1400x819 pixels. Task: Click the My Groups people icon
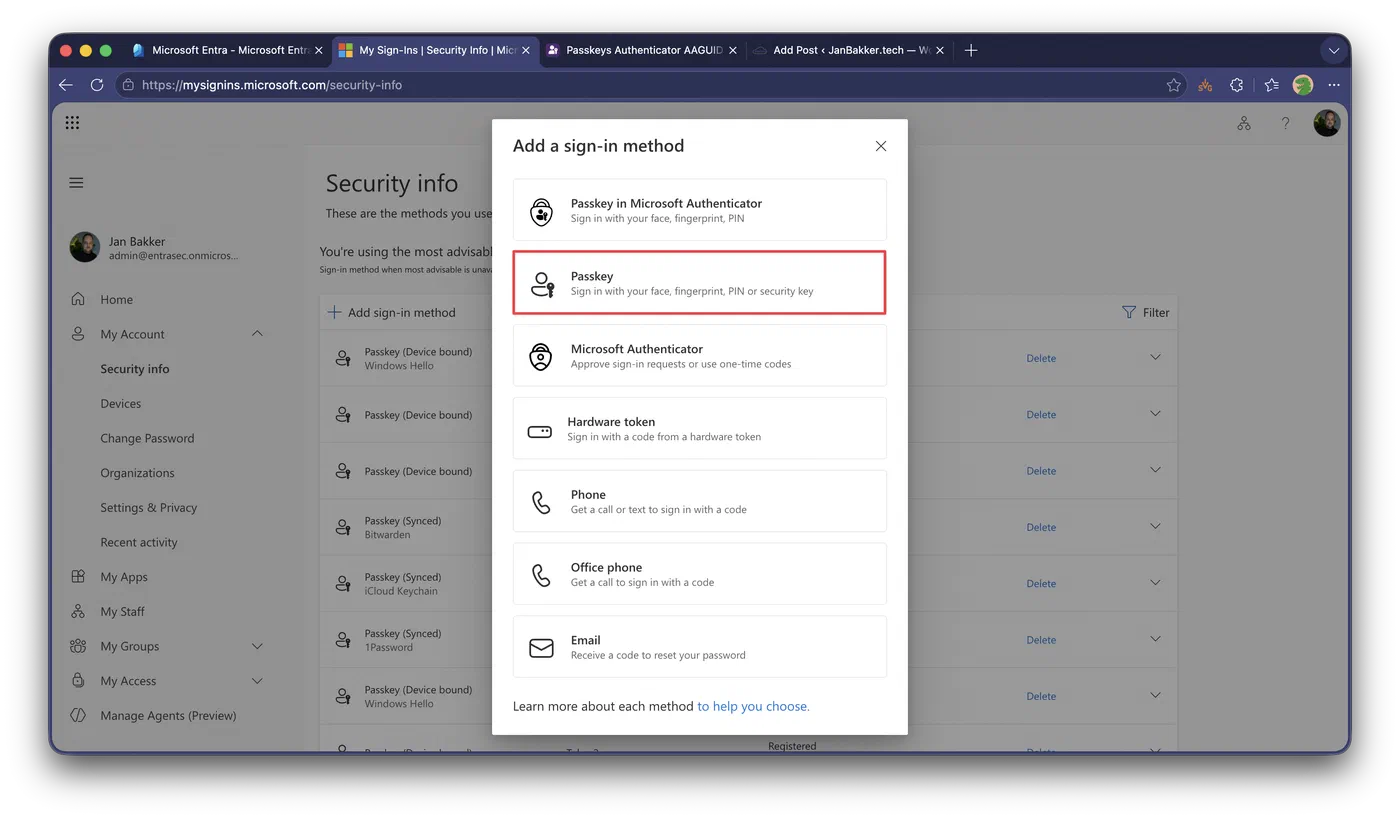pos(78,646)
